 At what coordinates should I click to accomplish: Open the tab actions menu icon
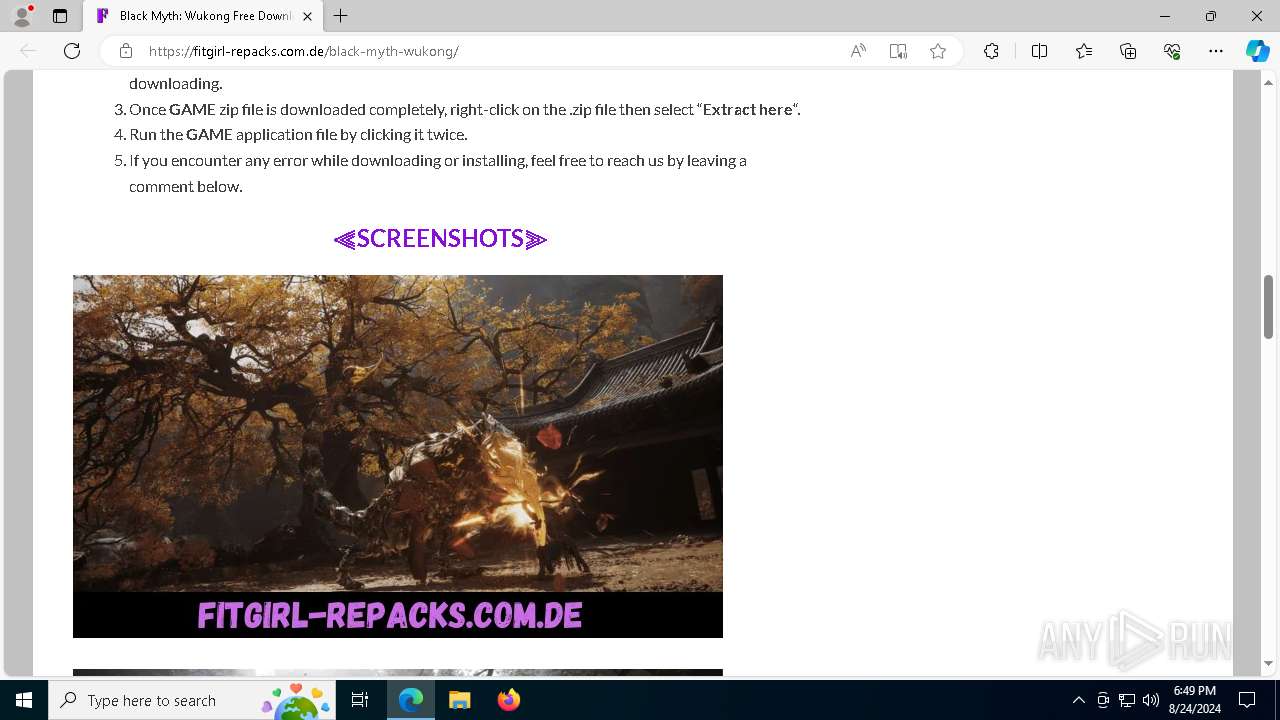click(x=60, y=16)
